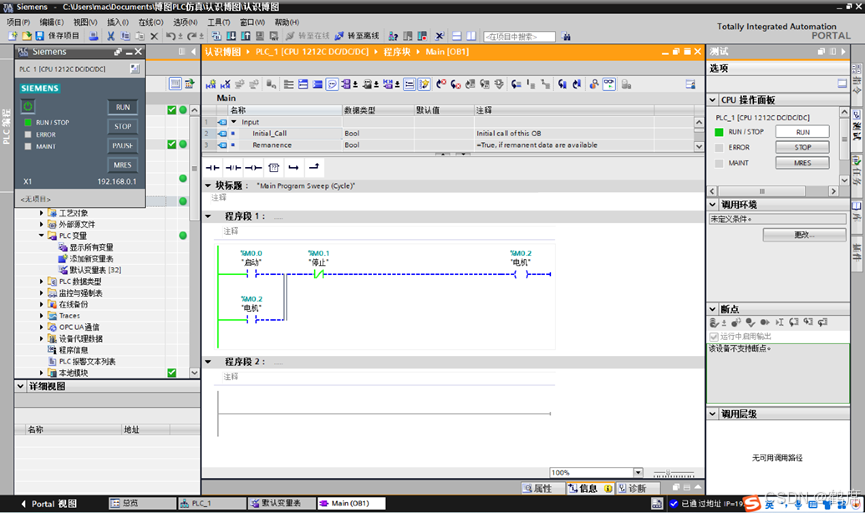Click the split editor vertically icon

click(471, 36)
